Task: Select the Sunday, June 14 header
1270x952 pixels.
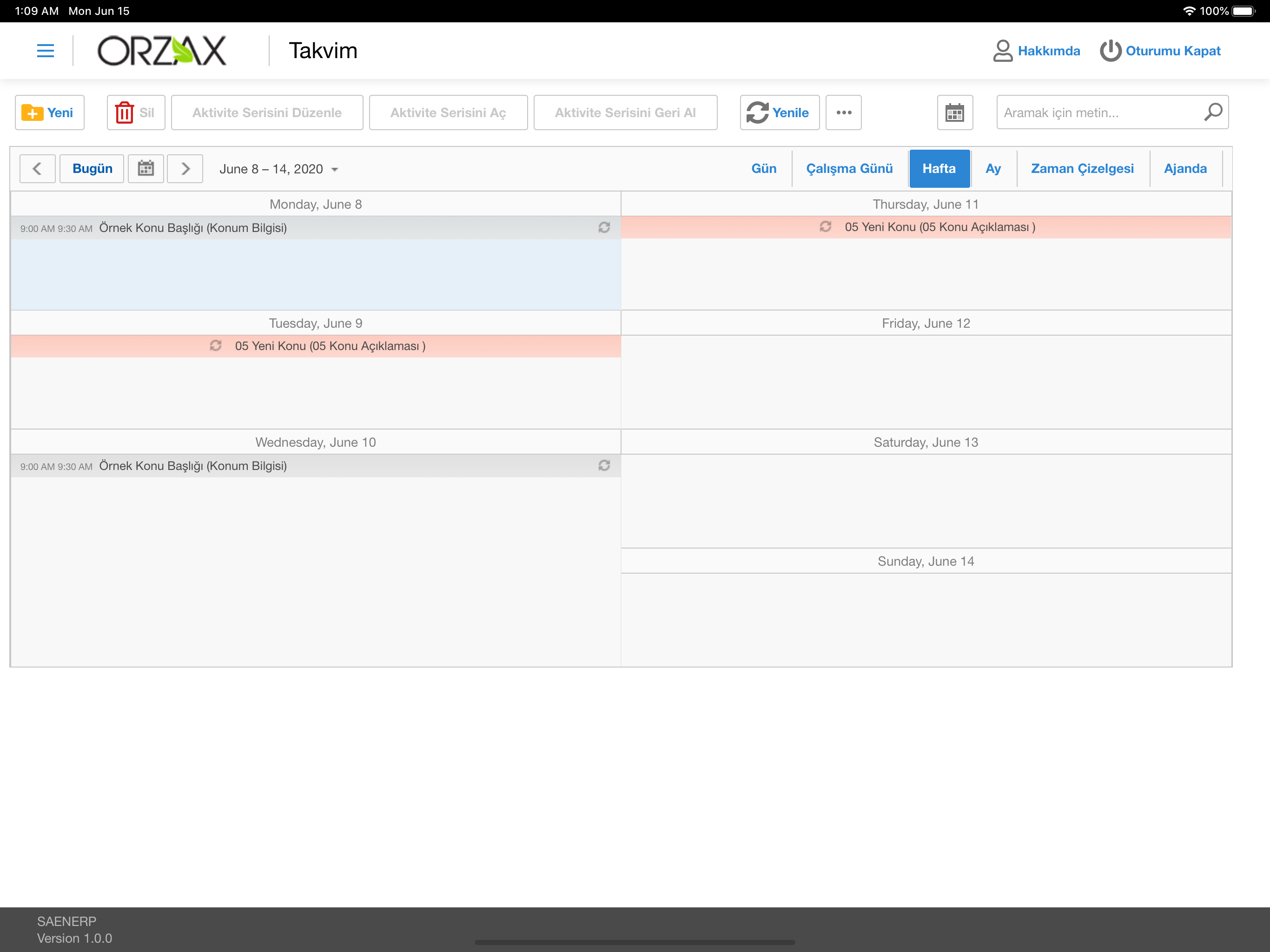Action: 926,561
